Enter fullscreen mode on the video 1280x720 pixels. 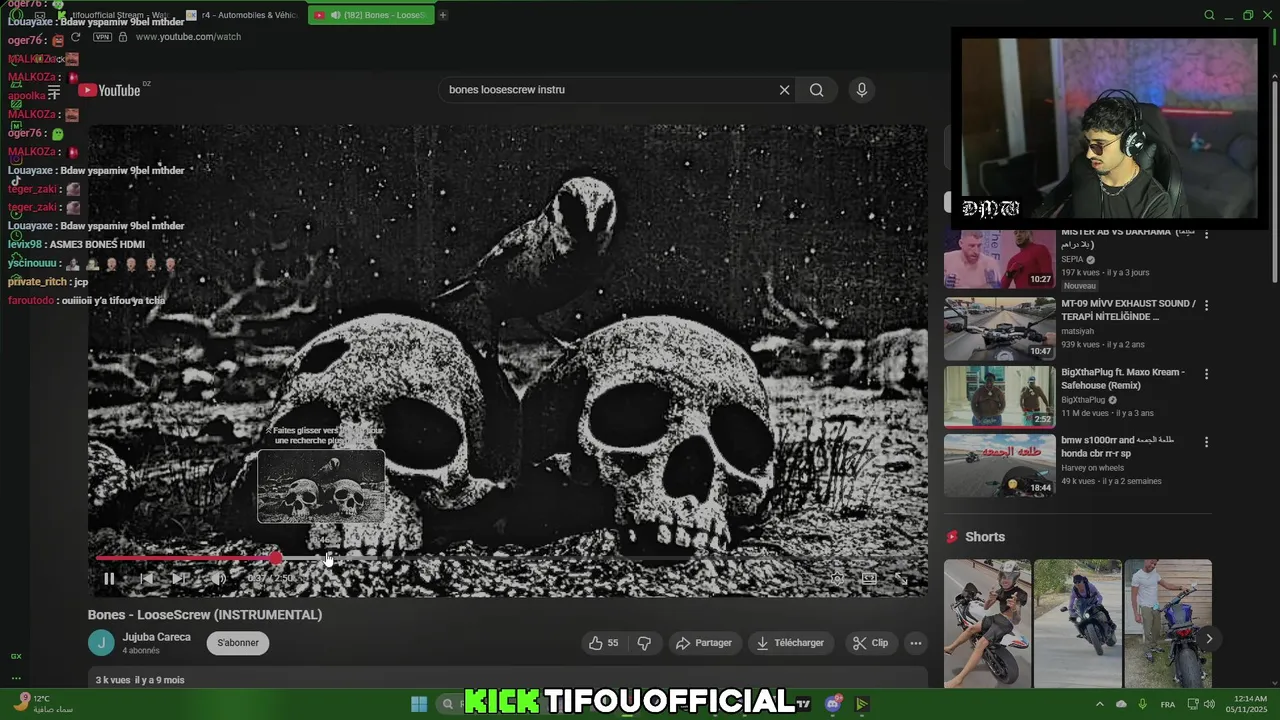[901, 579]
